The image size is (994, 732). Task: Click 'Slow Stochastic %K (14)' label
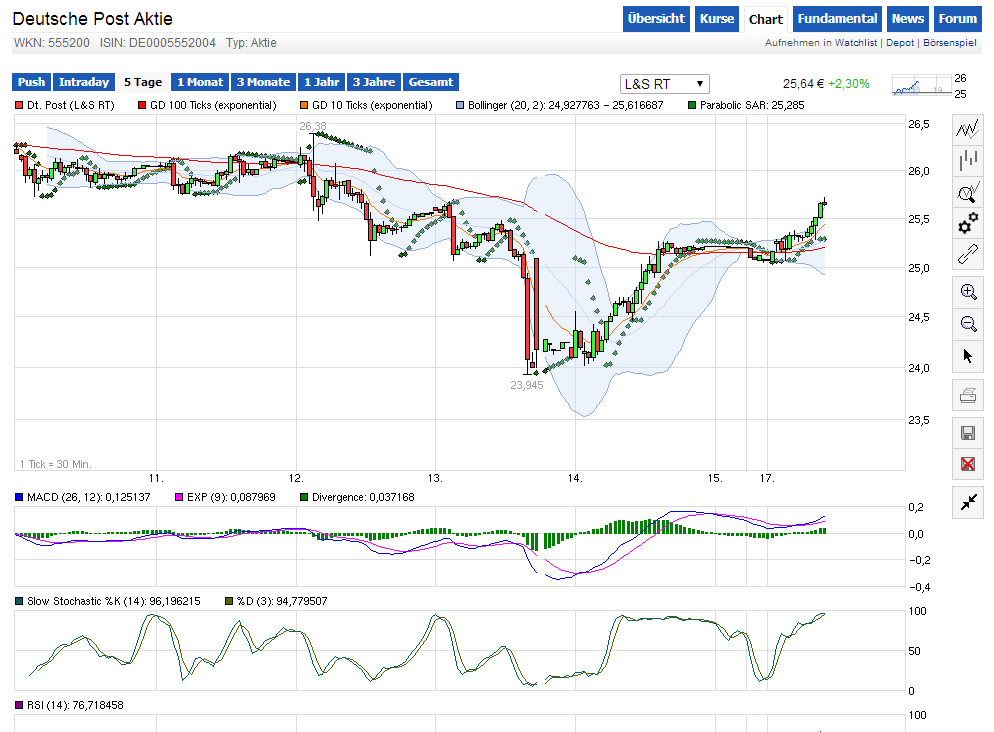point(86,601)
